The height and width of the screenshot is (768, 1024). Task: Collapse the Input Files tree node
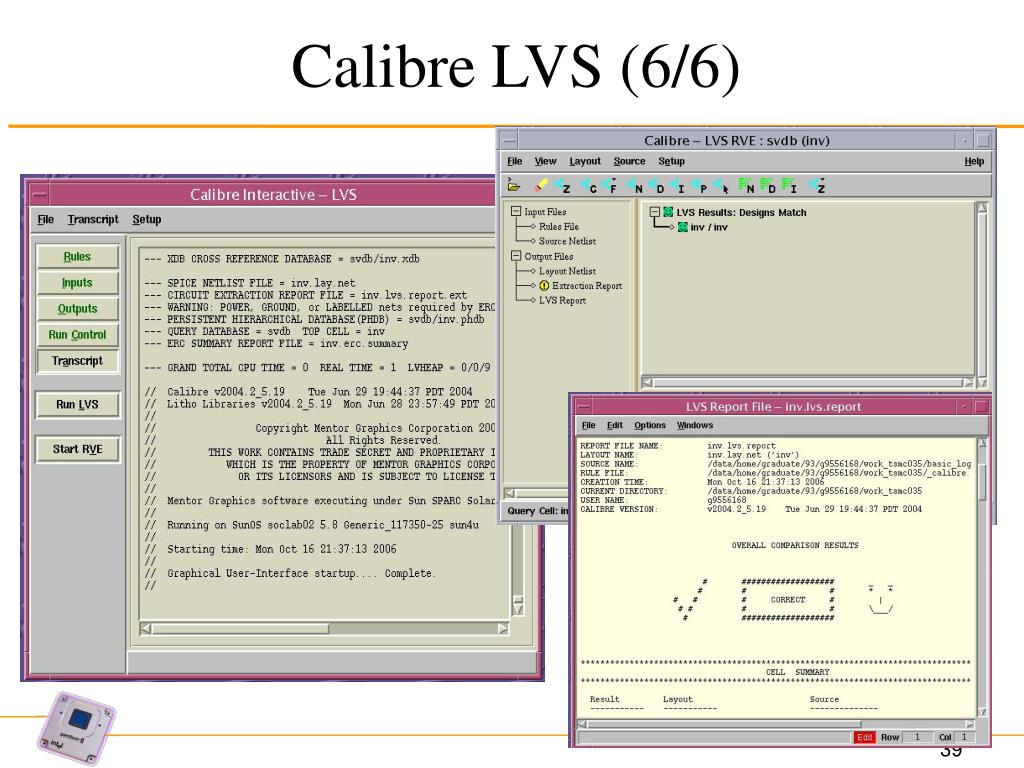point(516,211)
